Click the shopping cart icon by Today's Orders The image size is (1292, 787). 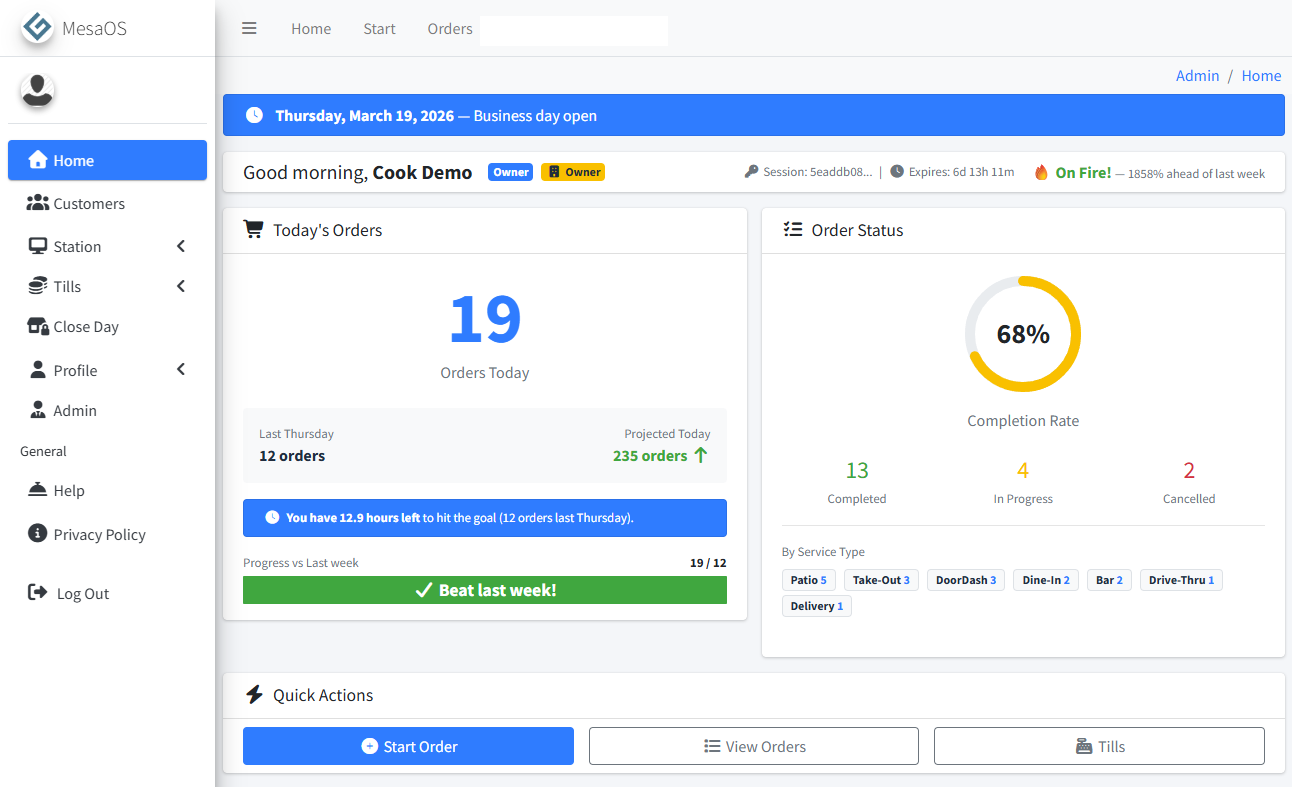254,229
